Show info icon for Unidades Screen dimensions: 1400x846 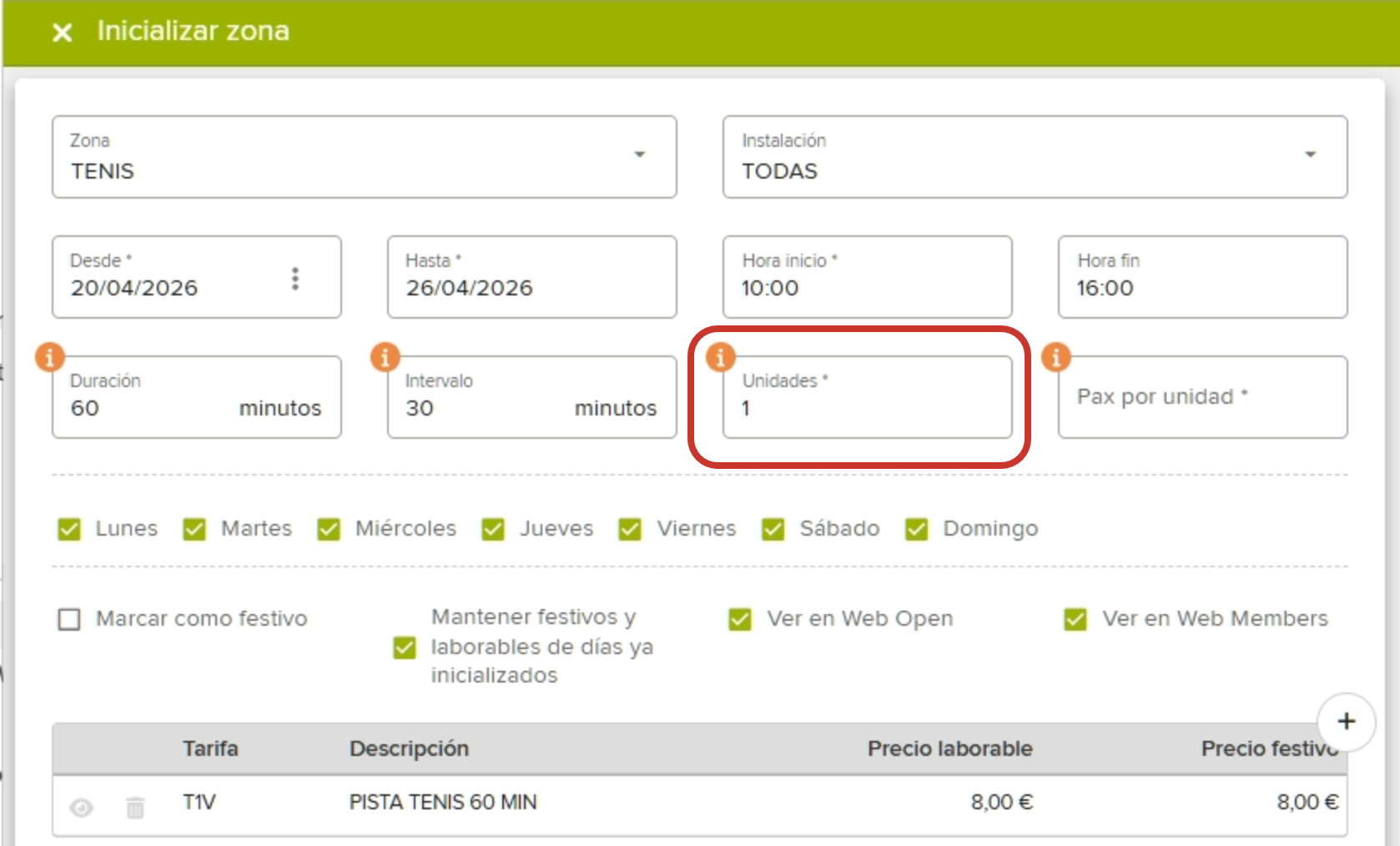pos(721,357)
